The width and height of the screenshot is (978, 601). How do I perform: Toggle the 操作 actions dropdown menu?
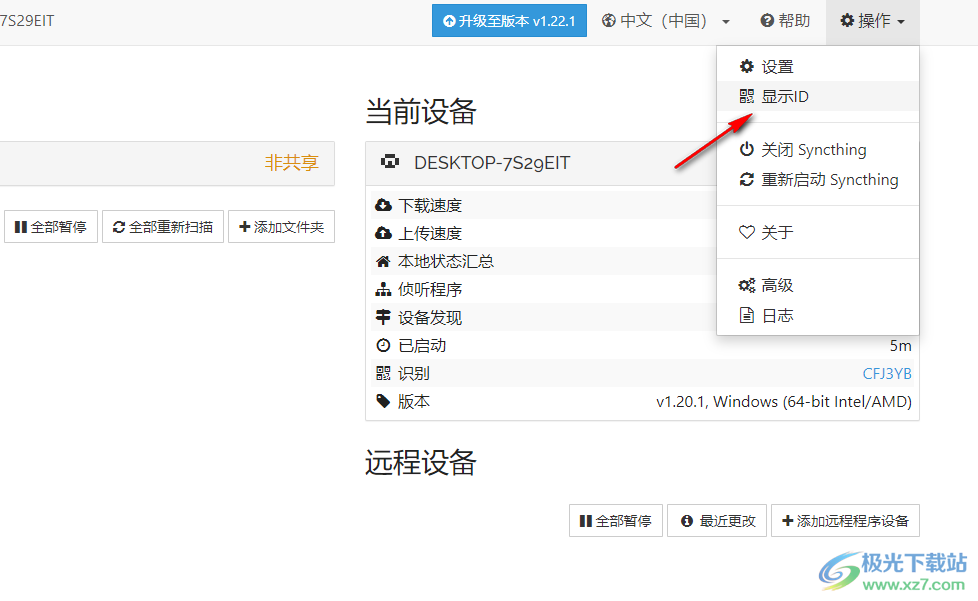pos(873,21)
